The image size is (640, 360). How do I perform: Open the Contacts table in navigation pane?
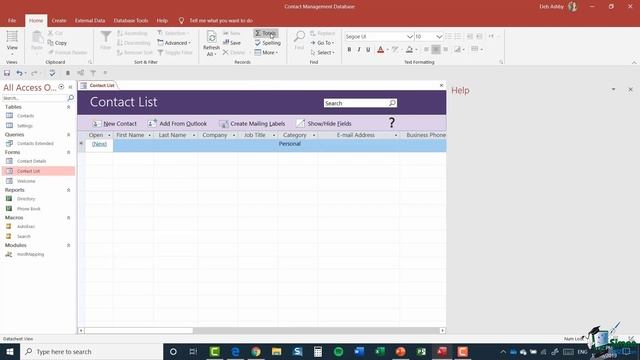[25, 116]
